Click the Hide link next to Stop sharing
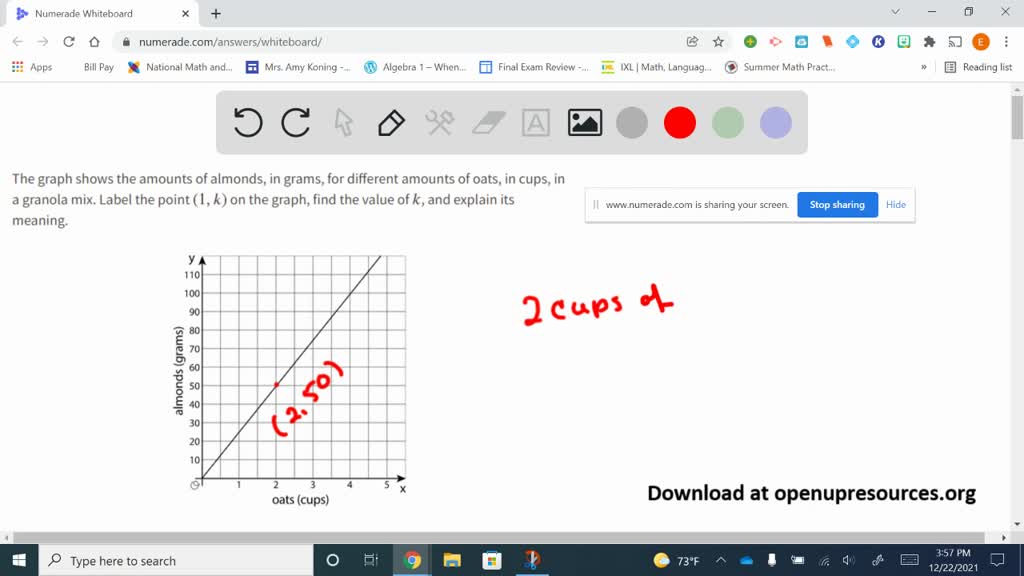This screenshot has height=576, width=1024. coord(895,204)
